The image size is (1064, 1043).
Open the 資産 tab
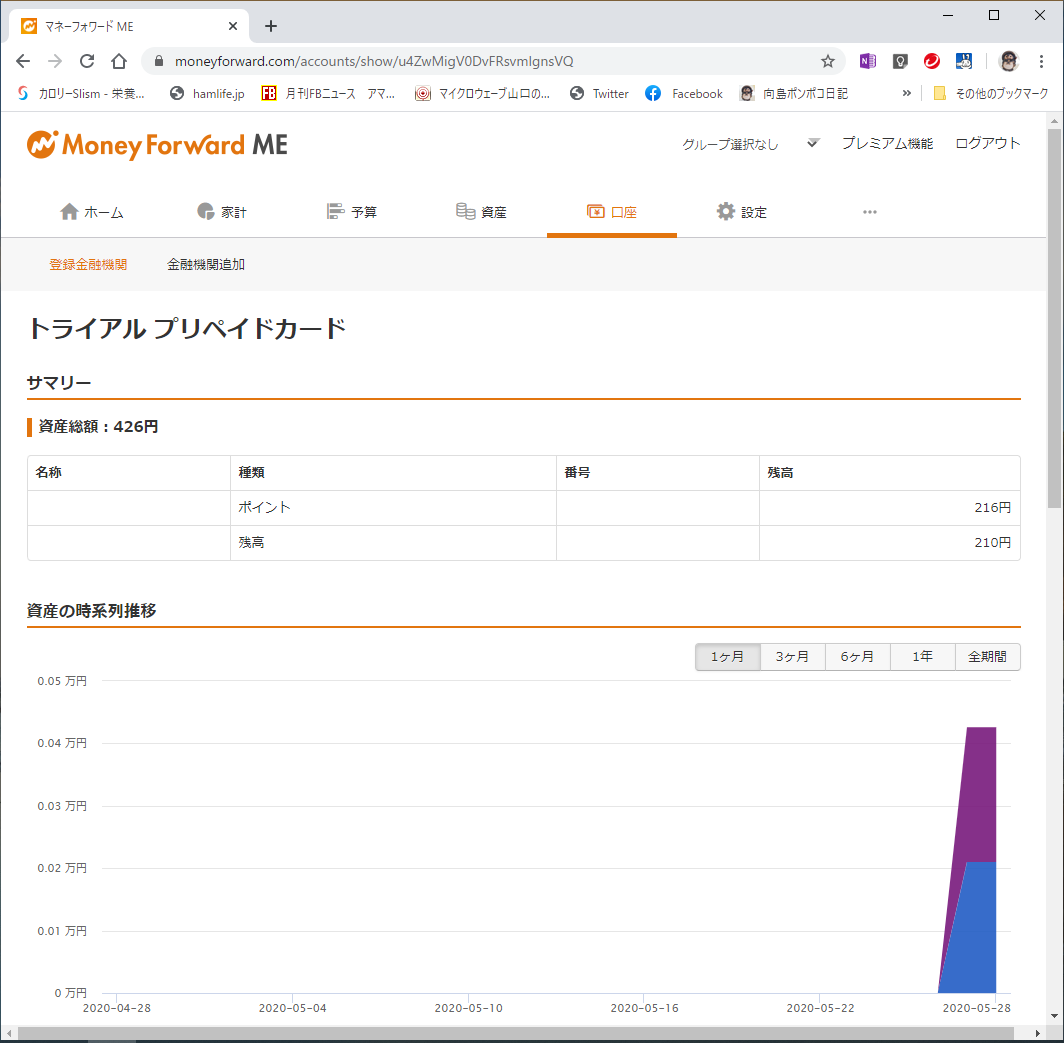point(481,212)
